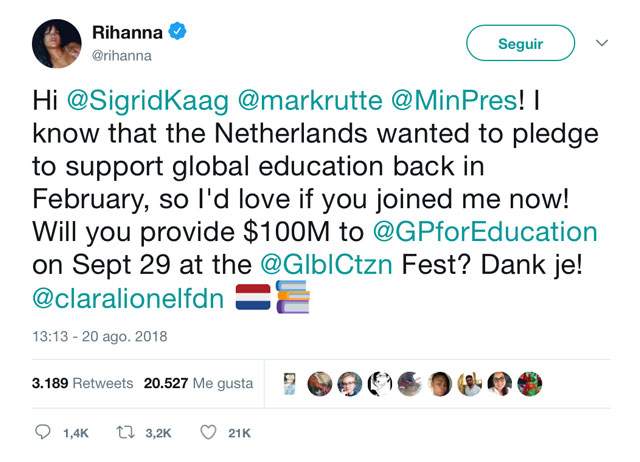Open the @SigridKaag mention
Screen dimensions: 640x462
pyautogui.click(x=147, y=100)
